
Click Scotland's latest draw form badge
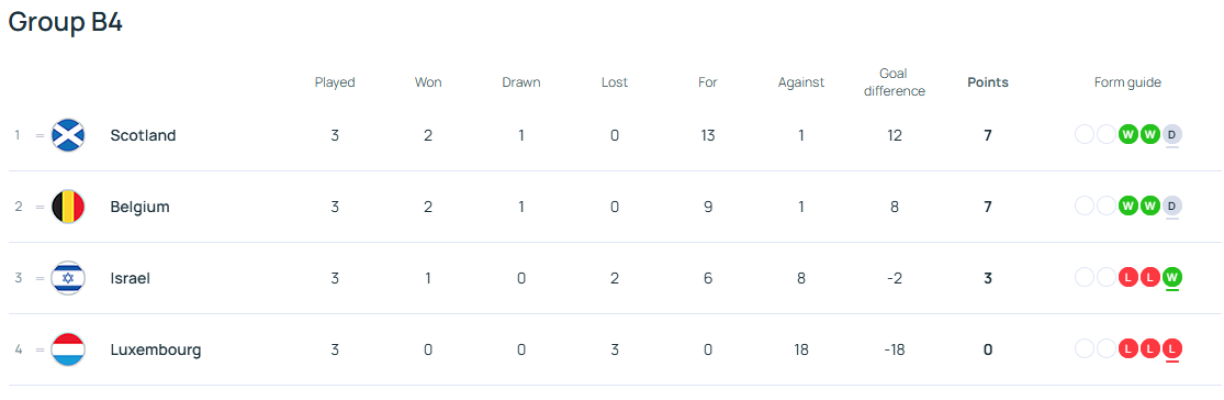tap(1172, 135)
